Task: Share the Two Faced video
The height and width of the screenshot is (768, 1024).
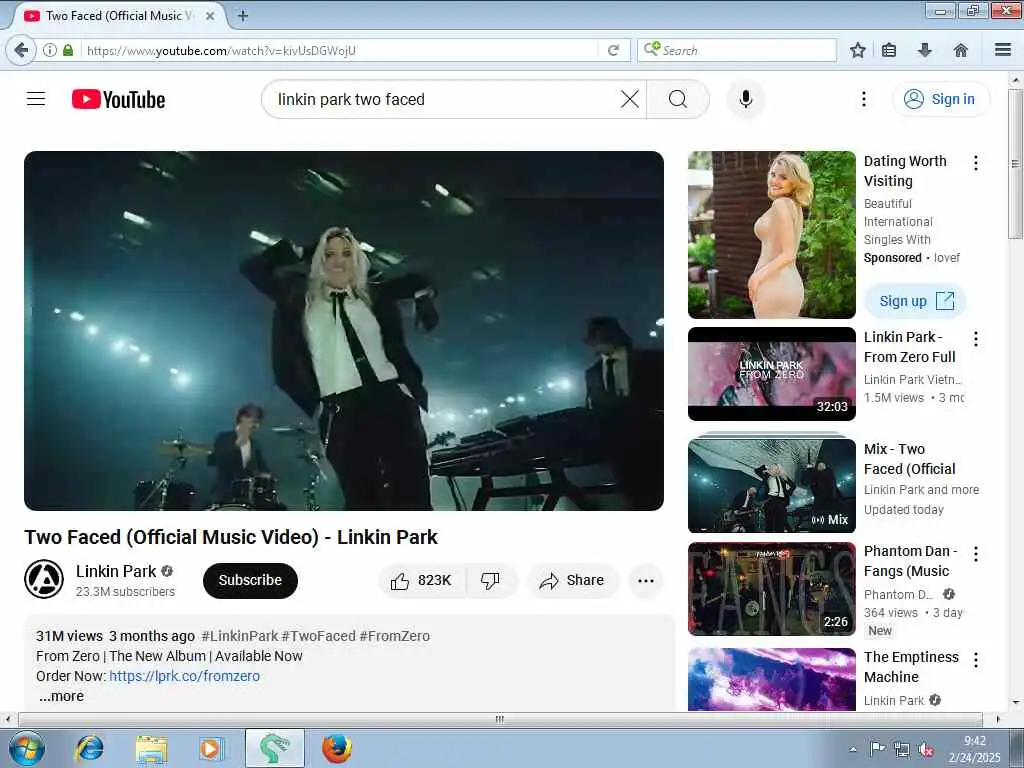Action: pos(571,581)
